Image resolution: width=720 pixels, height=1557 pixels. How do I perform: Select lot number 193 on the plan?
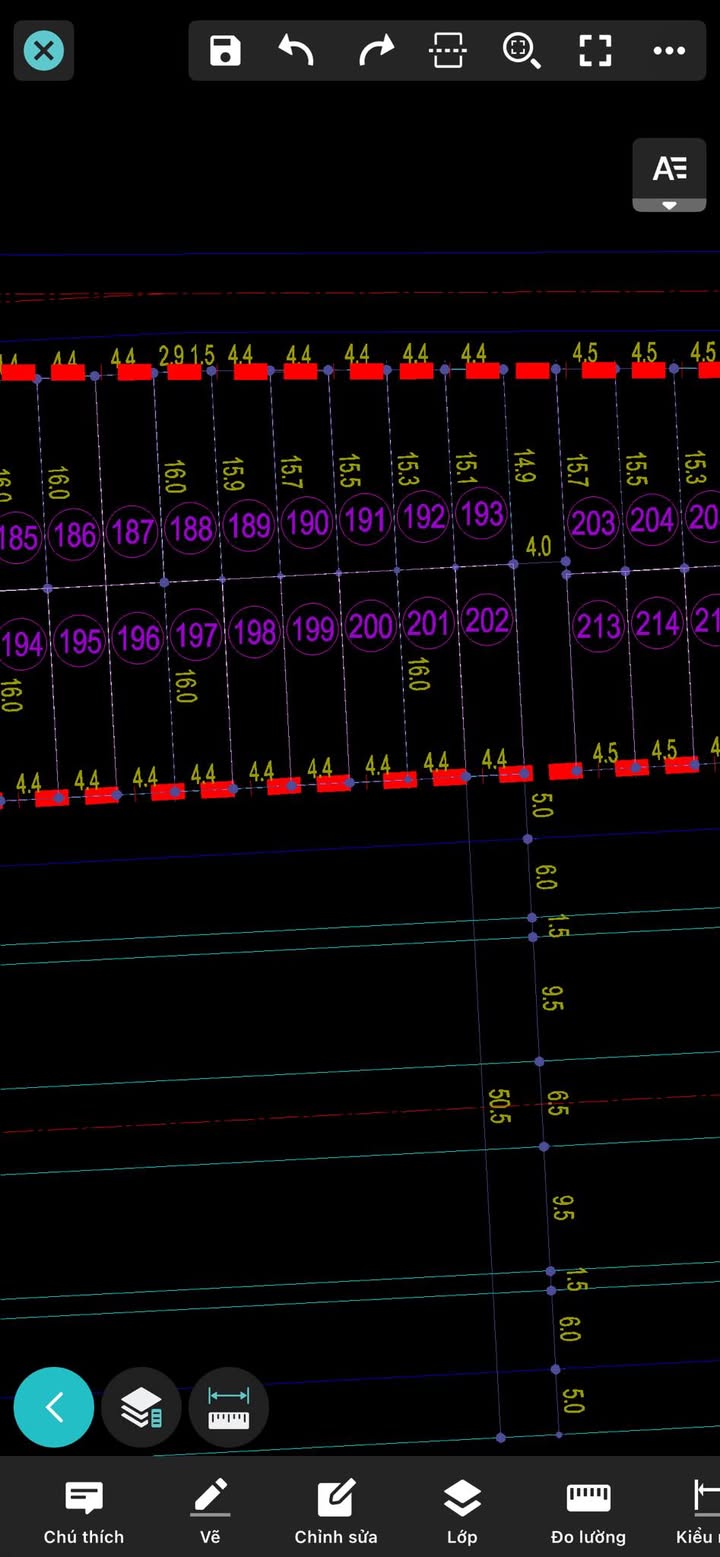pos(482,514)
